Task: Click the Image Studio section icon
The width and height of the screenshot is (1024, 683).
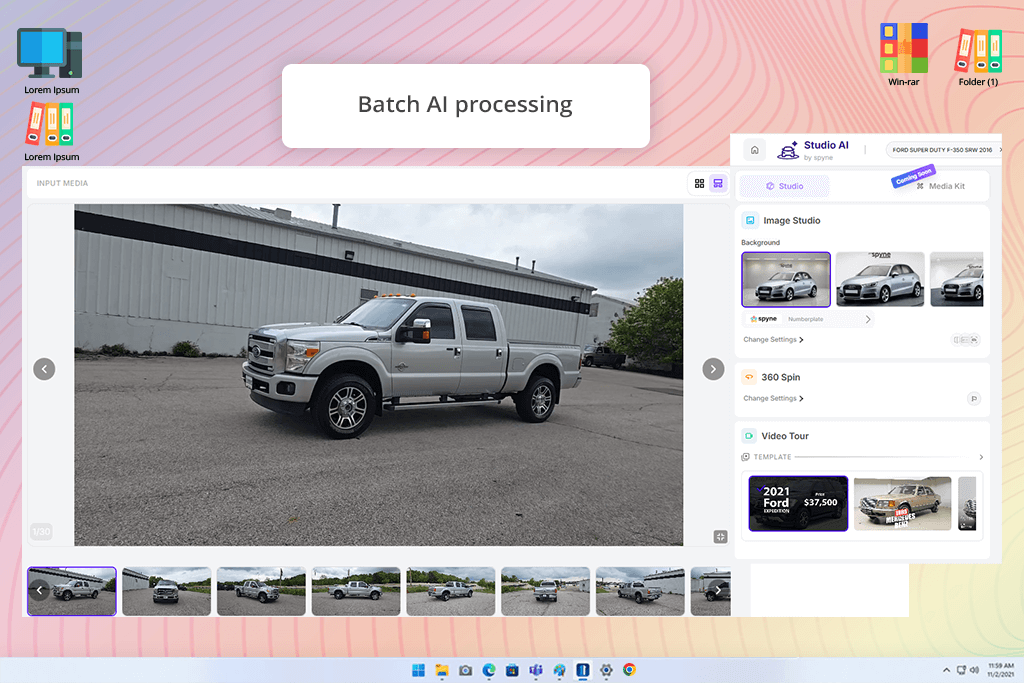Action: tap(750, 221)
